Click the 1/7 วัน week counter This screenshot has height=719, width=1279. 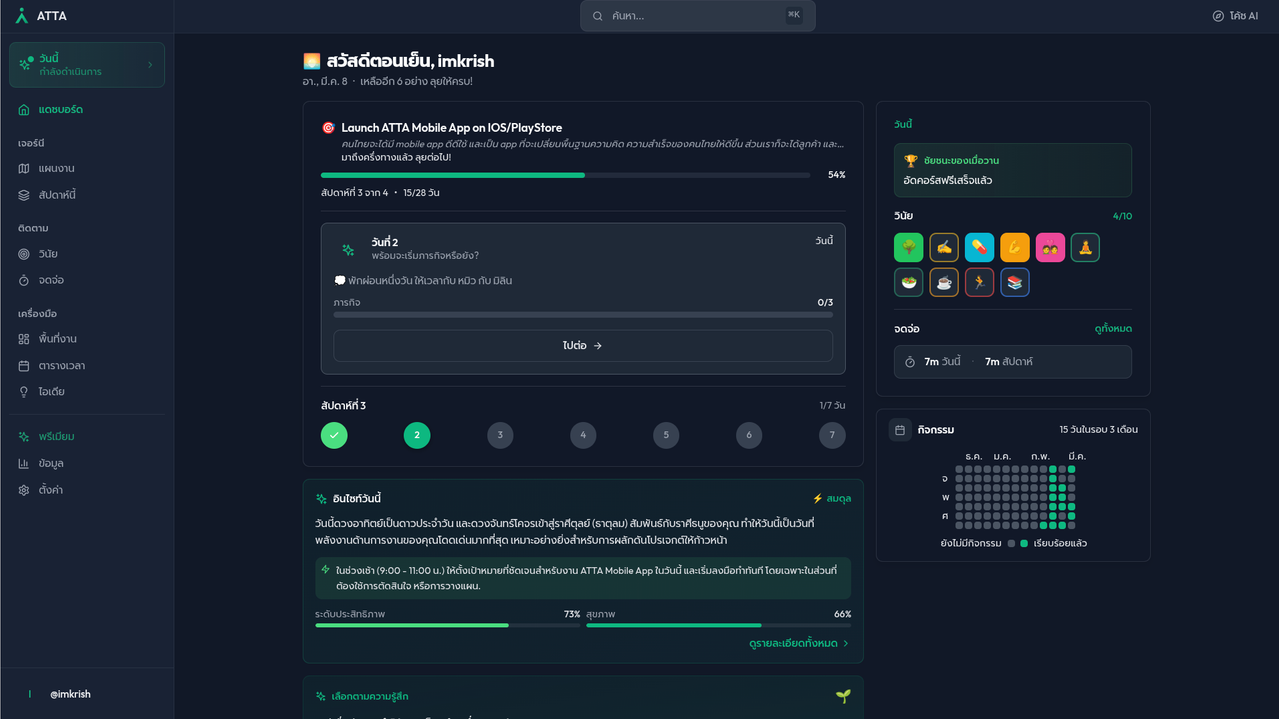click(832, 405)
